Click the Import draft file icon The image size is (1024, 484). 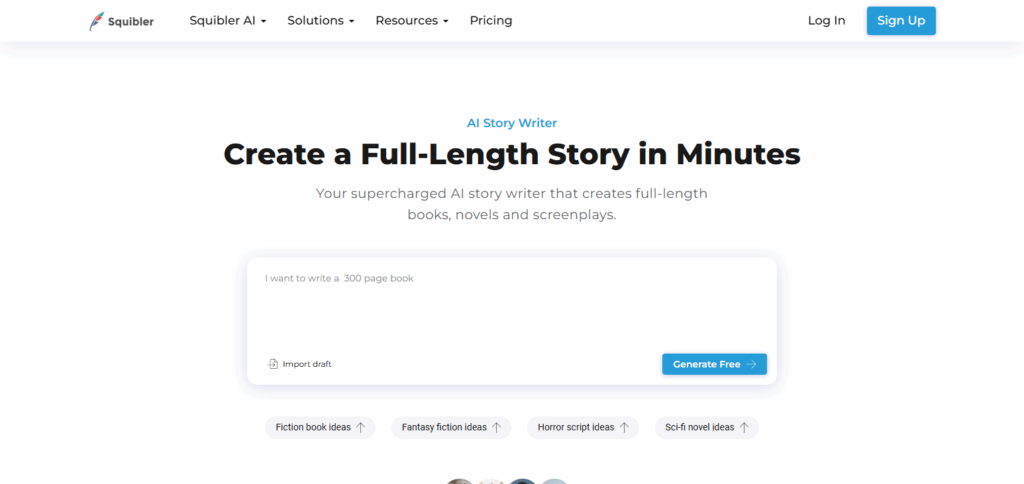coord(273,364)
